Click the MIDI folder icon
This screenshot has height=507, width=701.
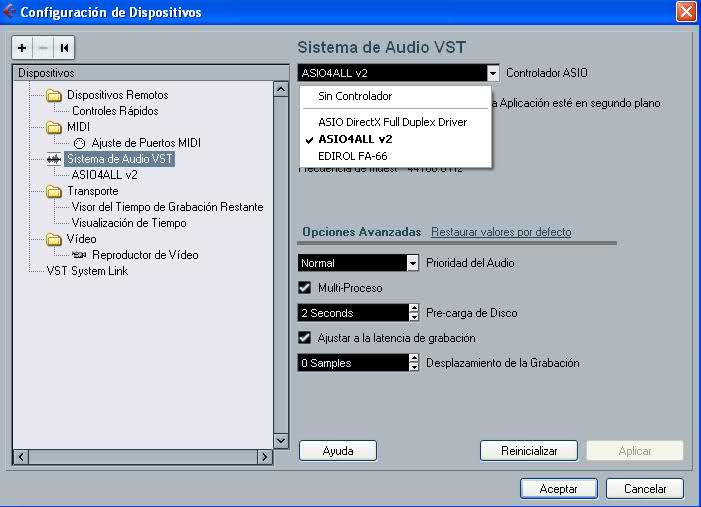tap(54, 127)
